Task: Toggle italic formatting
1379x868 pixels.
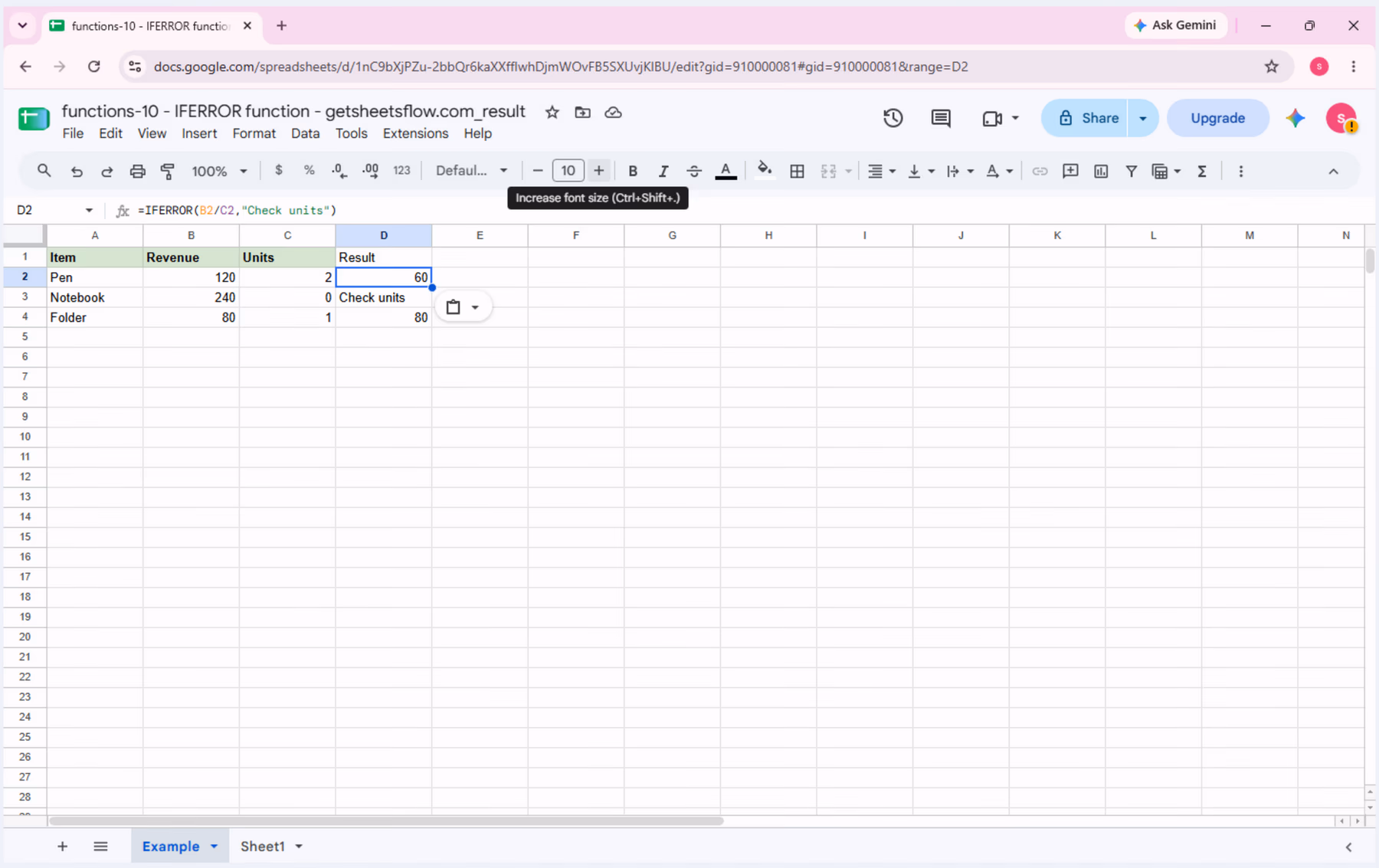Action: [663, 171]
